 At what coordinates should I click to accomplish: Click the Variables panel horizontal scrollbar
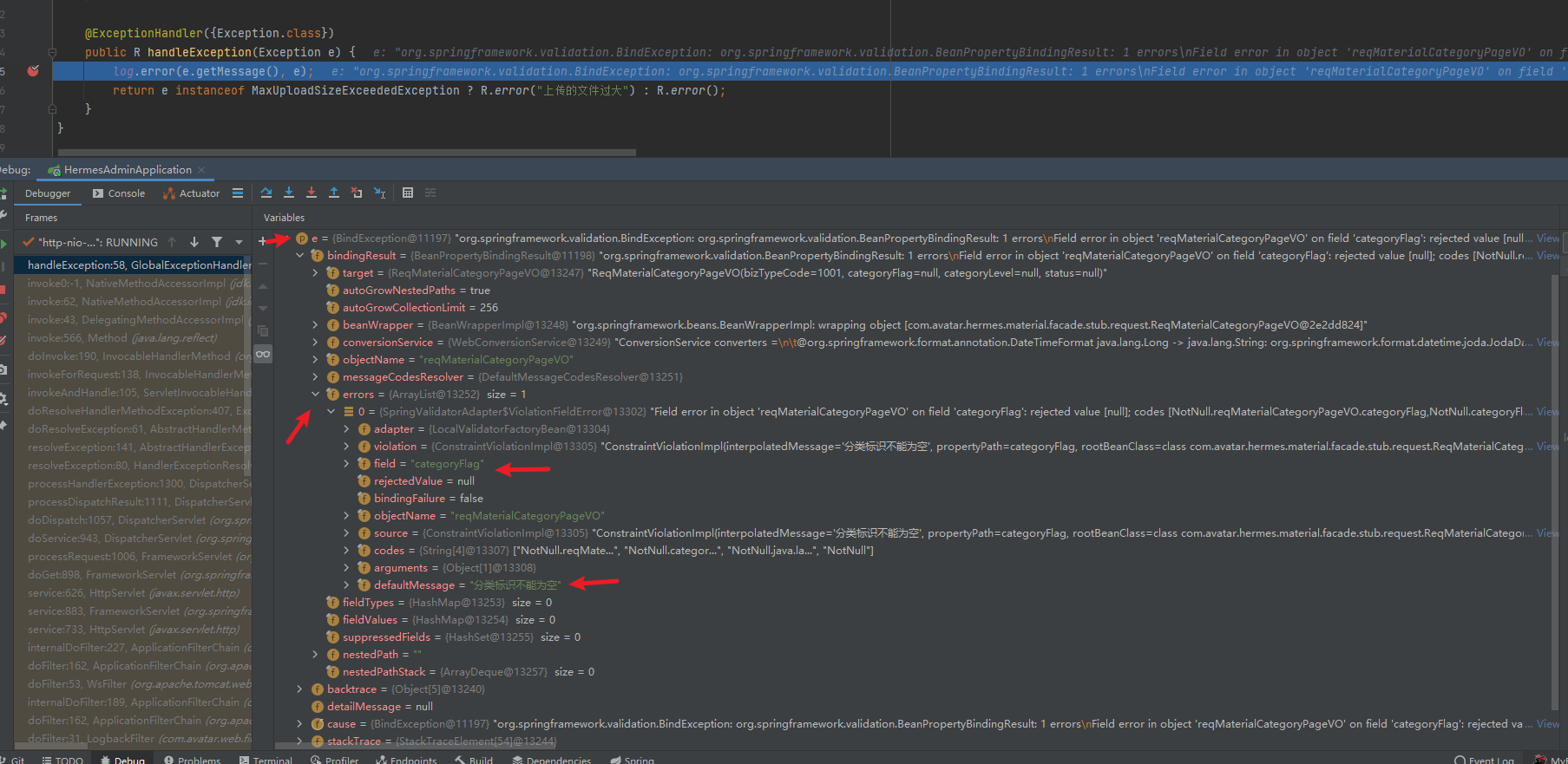click(x=417, y=745)
